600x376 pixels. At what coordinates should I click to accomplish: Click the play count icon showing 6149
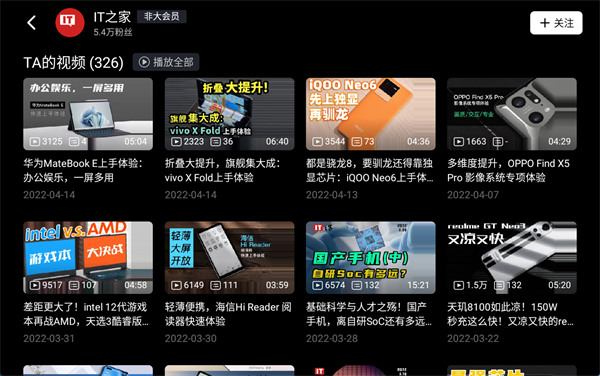click(176, 285)
